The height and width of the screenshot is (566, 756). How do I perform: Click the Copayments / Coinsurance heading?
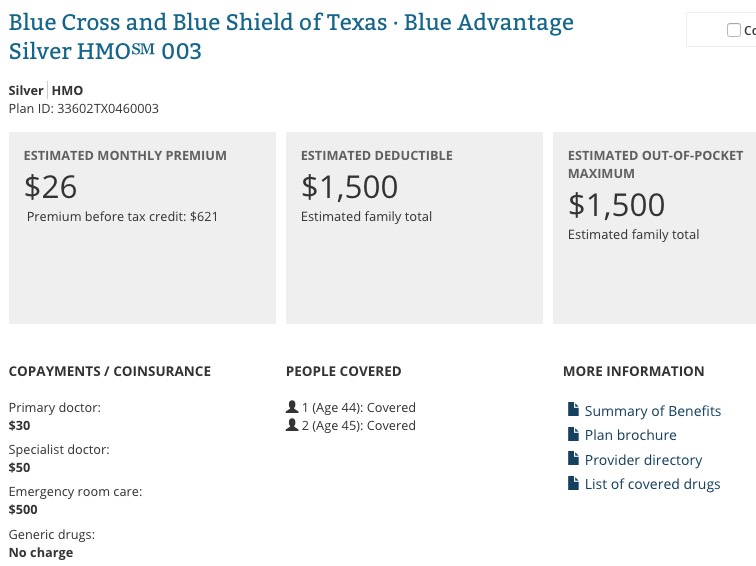110,371
